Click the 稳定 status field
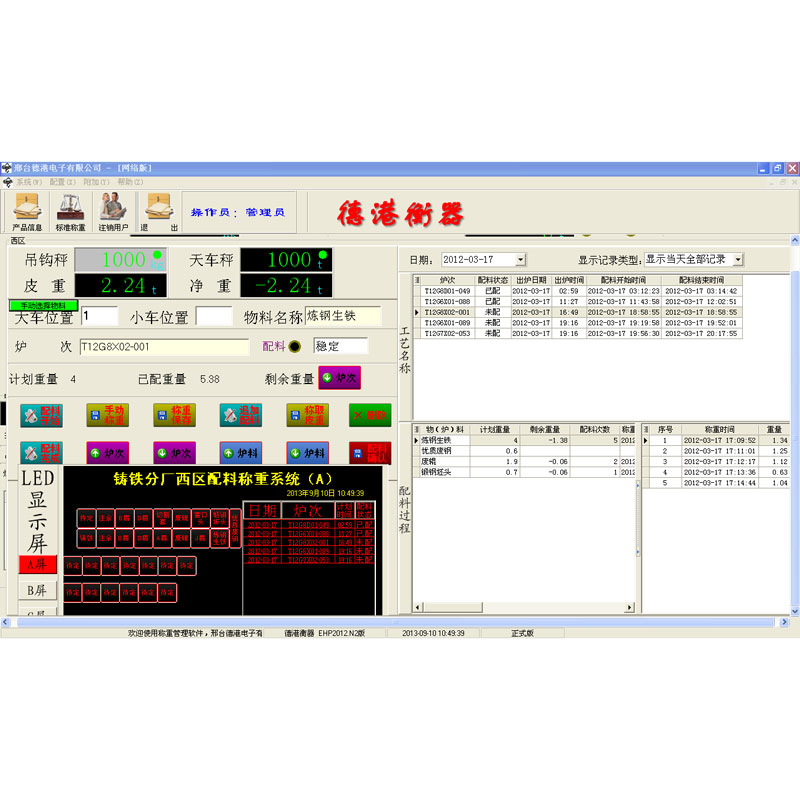 [x=340, y=346]
